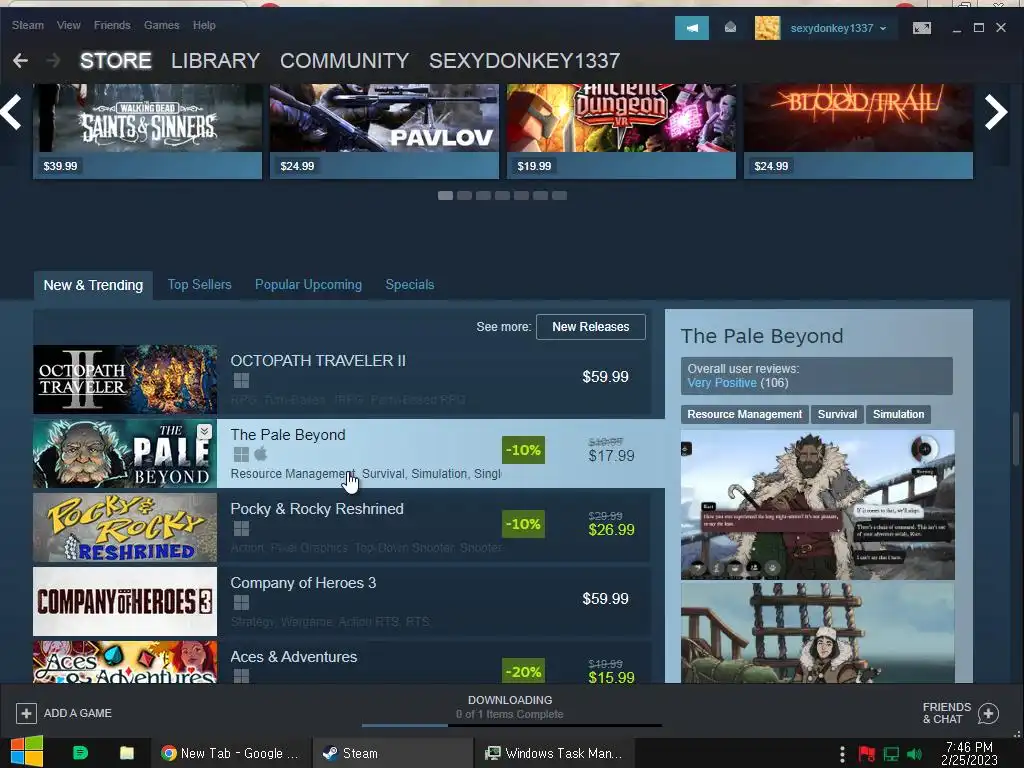1024x768 pixels.
Task: Select first carousel page dot
Action: 445,195
